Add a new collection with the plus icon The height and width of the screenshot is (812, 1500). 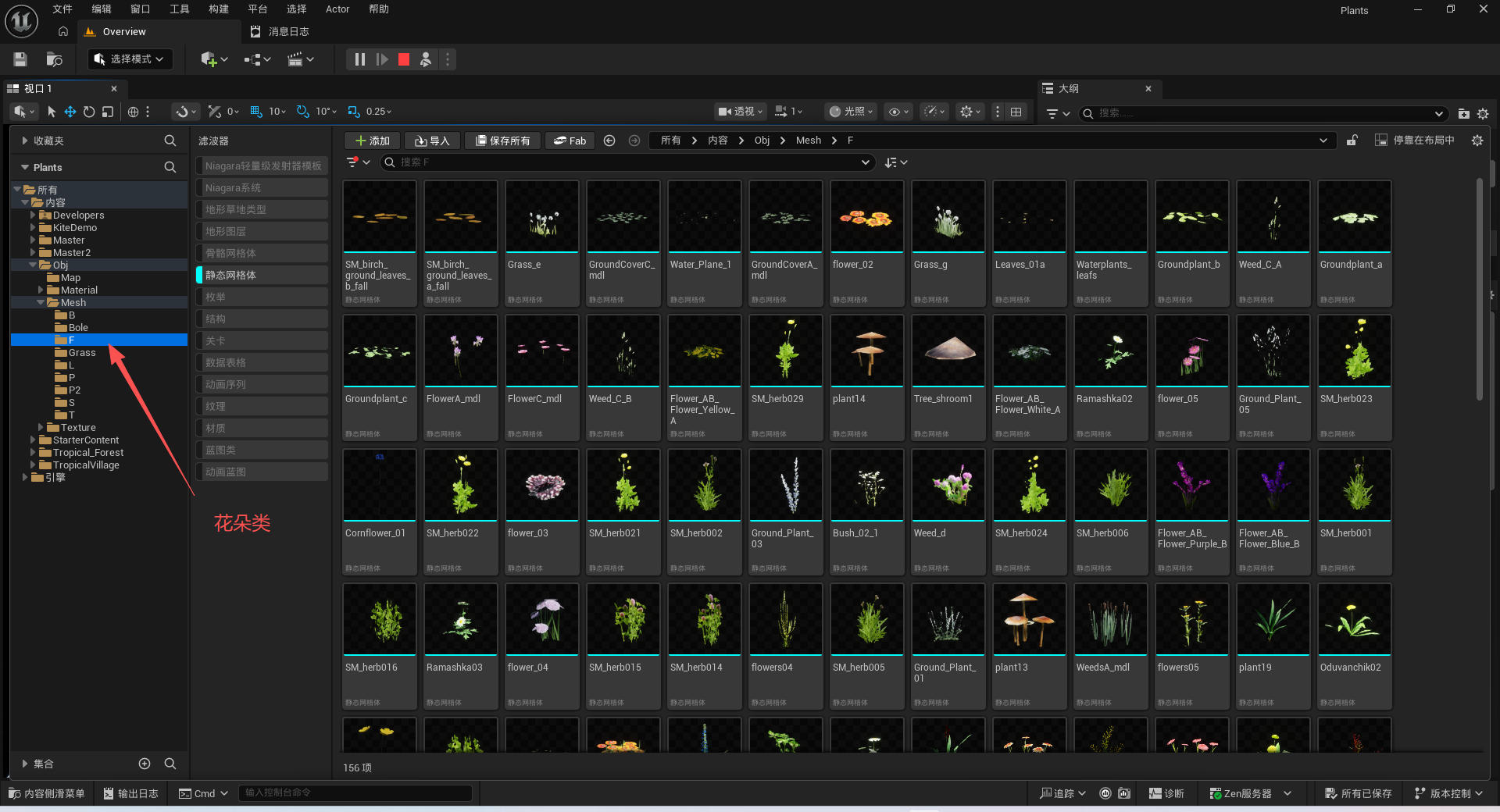point(145,764)
